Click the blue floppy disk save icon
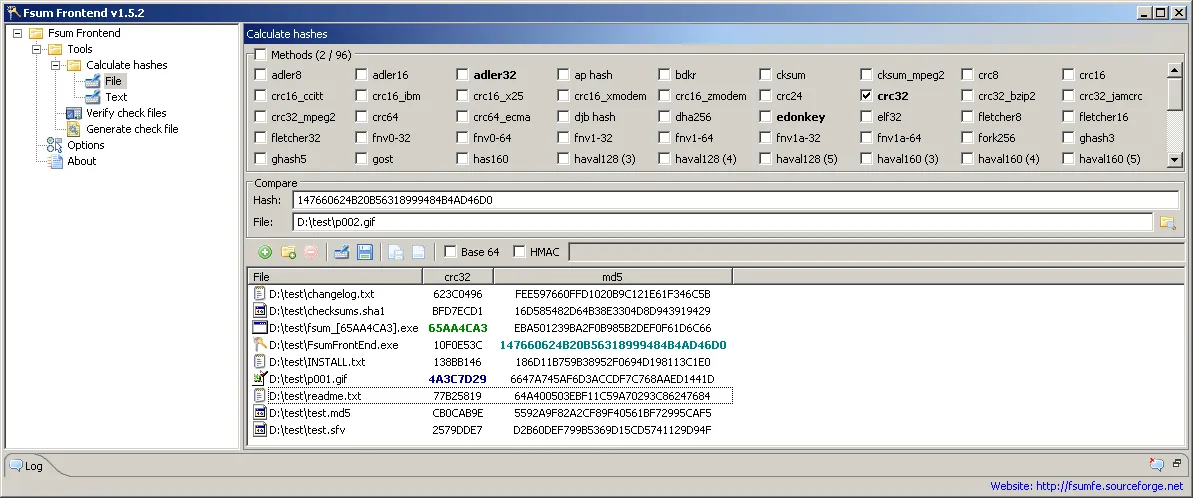The image size is (1193, 498). tap(365, 252)
